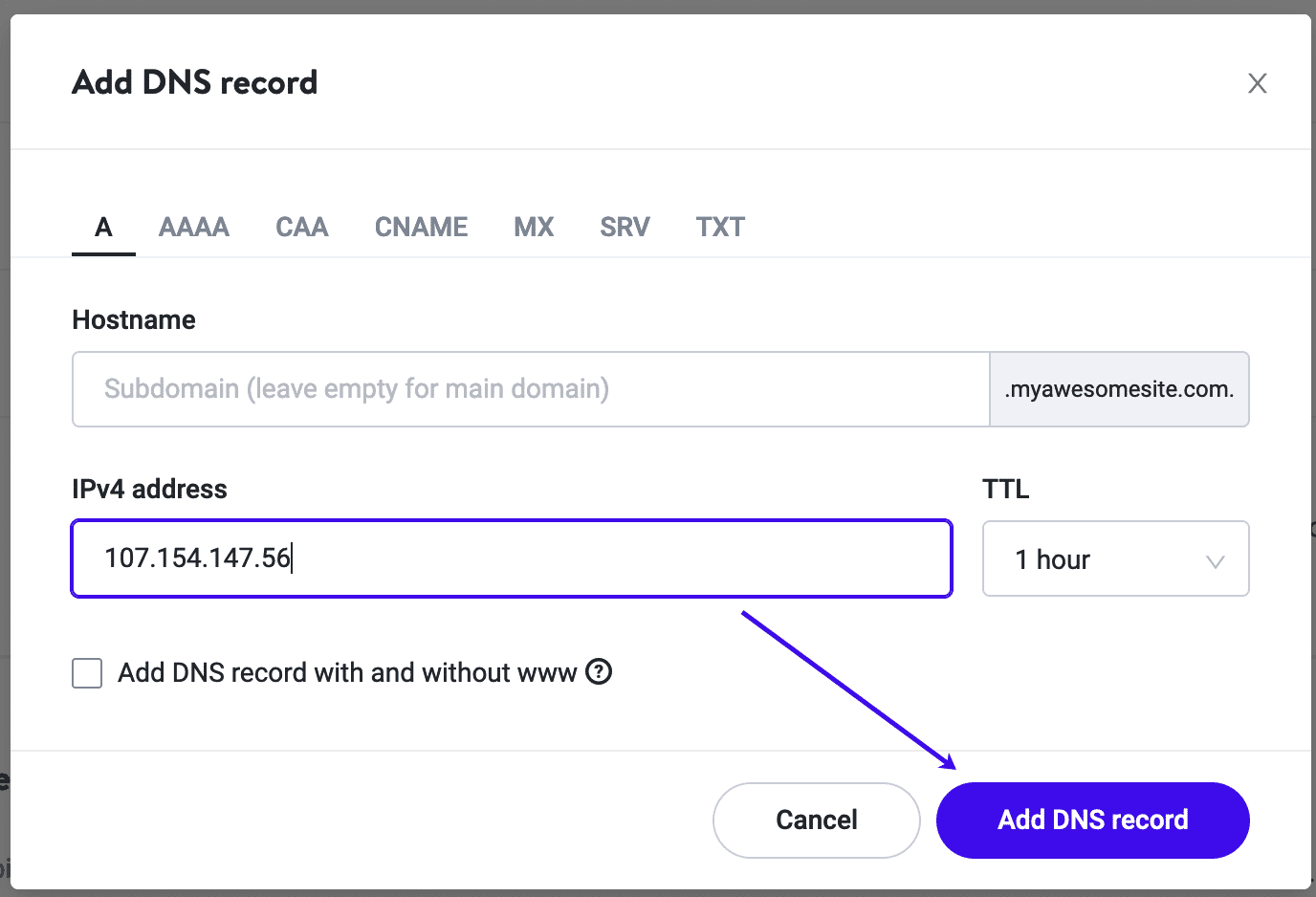
Task: Select the A record tab
Action: pos(103,228)
